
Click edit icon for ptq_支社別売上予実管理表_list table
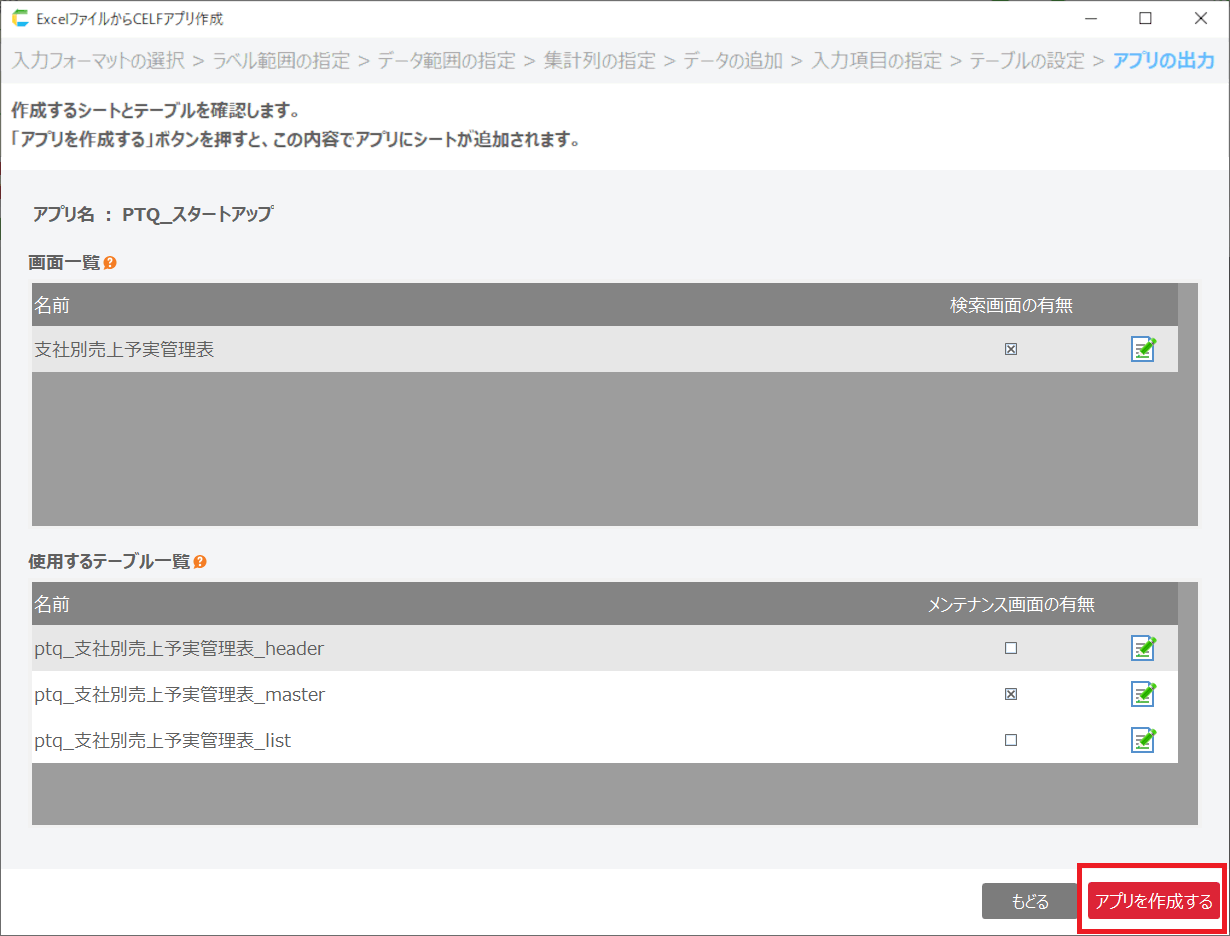point(1143,740)
